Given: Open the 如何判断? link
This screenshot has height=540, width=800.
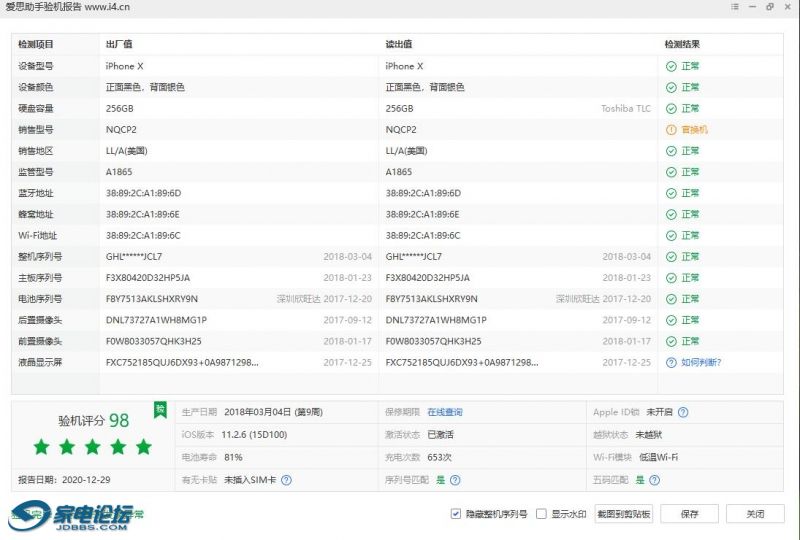Looking at the screenshot, I should (x=701, y=363).
